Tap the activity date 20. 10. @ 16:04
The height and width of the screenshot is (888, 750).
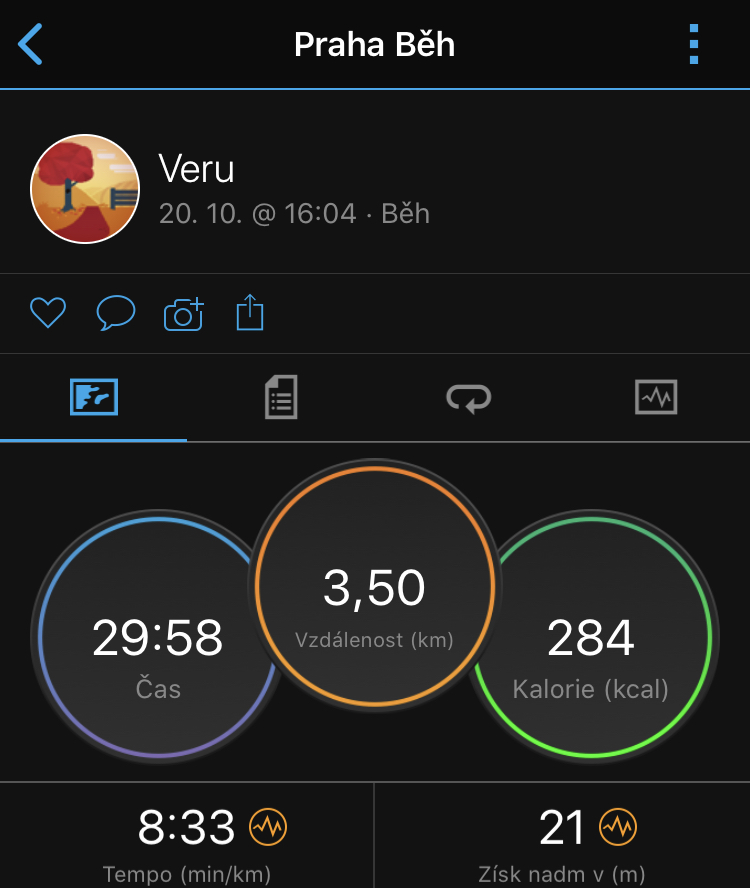pos(258,214)
